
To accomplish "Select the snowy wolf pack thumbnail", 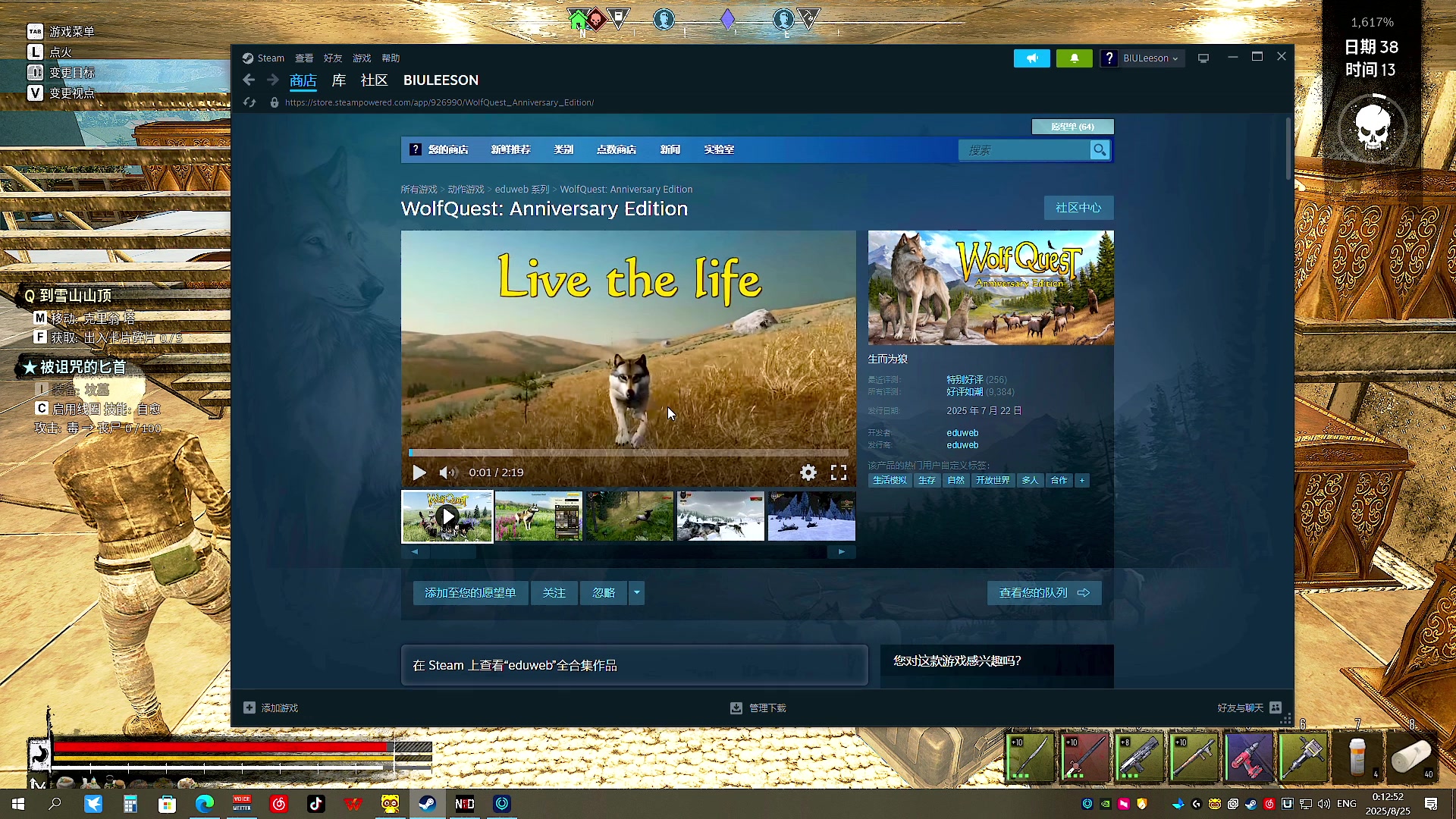I will [720, 516].
